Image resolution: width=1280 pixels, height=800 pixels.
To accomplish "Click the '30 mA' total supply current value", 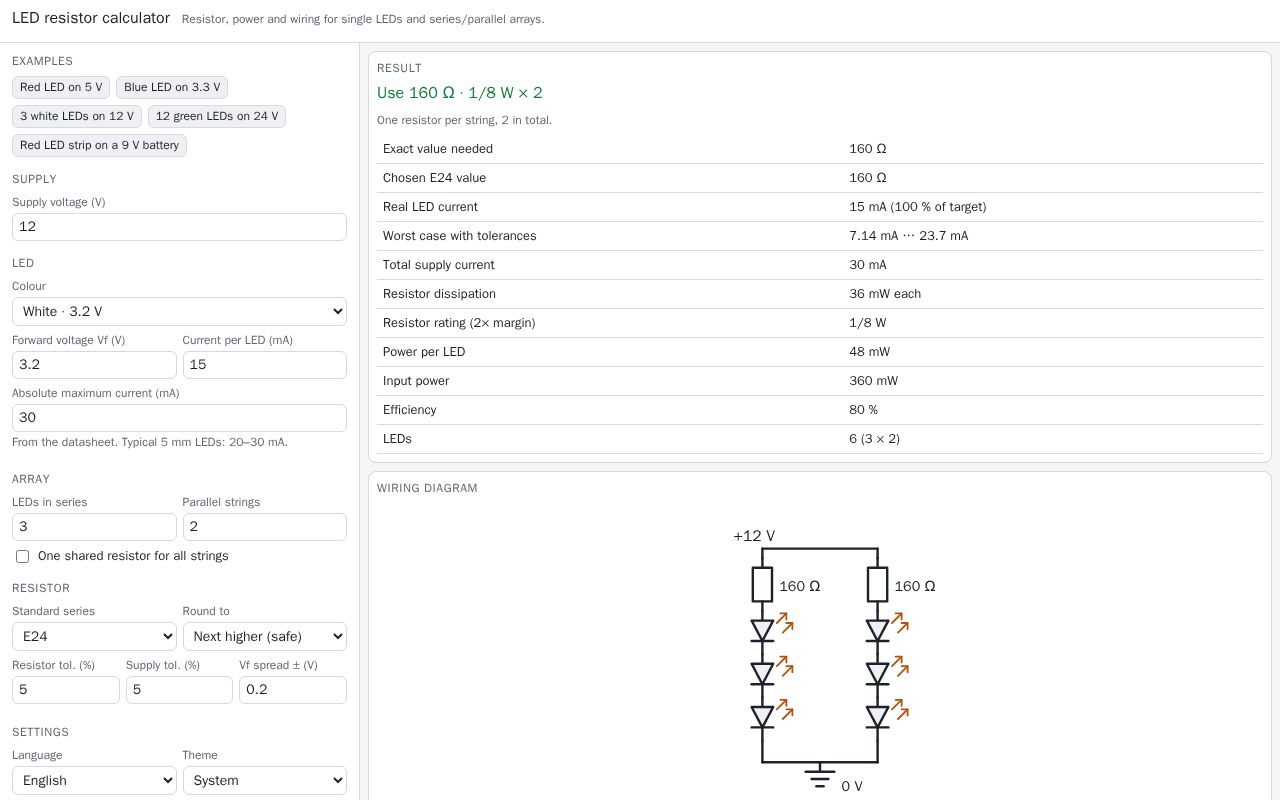I will 868,265.
